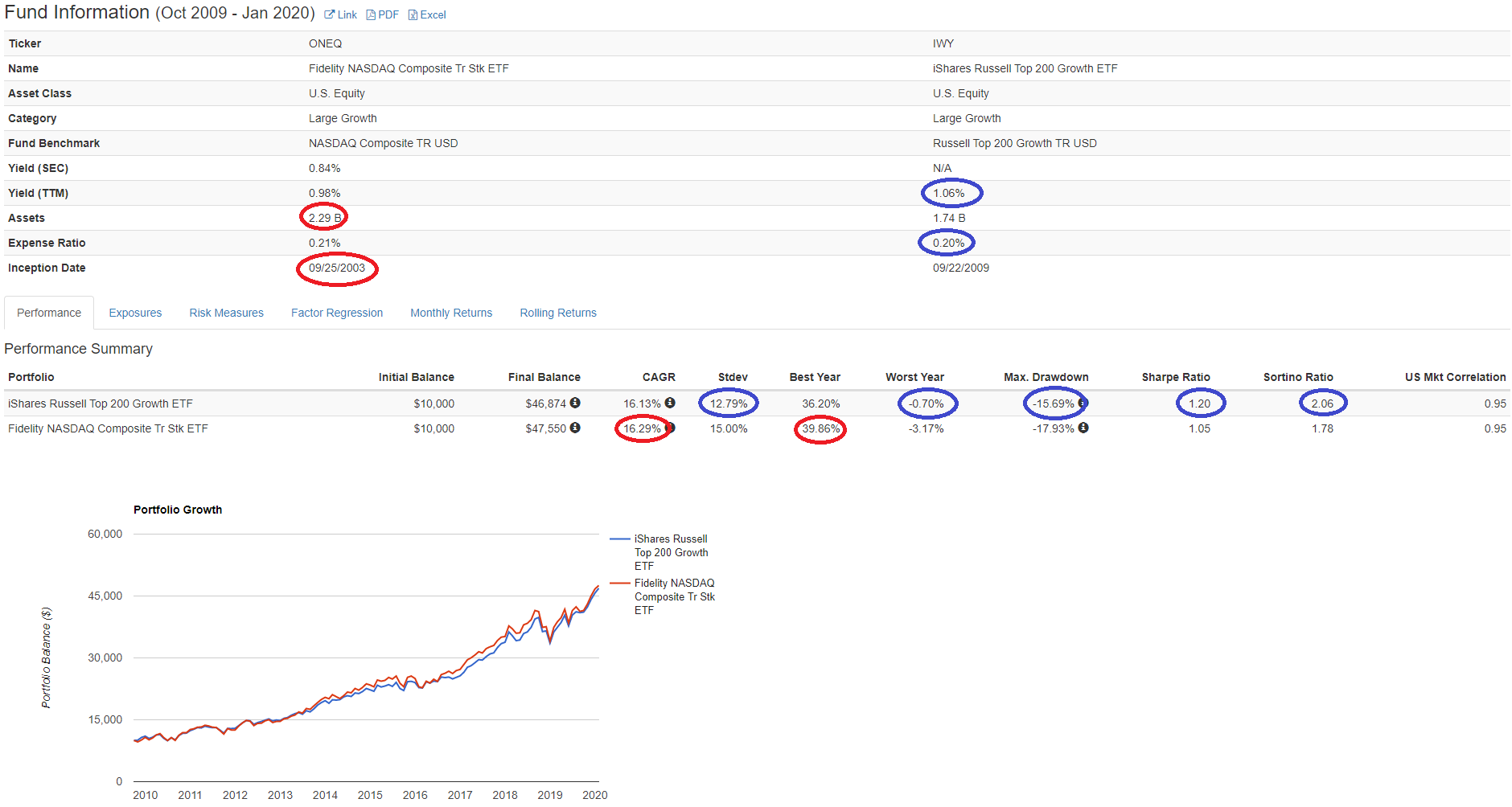This screenshot has height=807, width=1512.
Task: Open the Risk Measures tab
Action: [227, 313]
